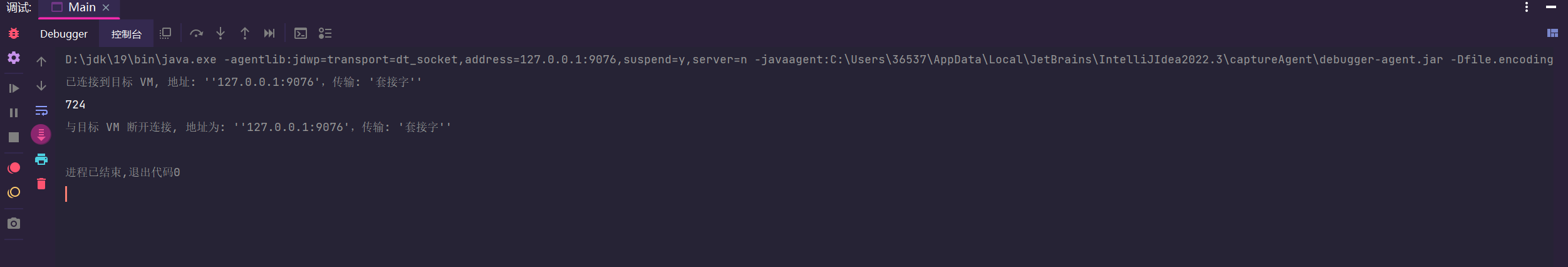Toggle soft-wrap in console output
Screen dimensions: 1568x267
(41, 110)
